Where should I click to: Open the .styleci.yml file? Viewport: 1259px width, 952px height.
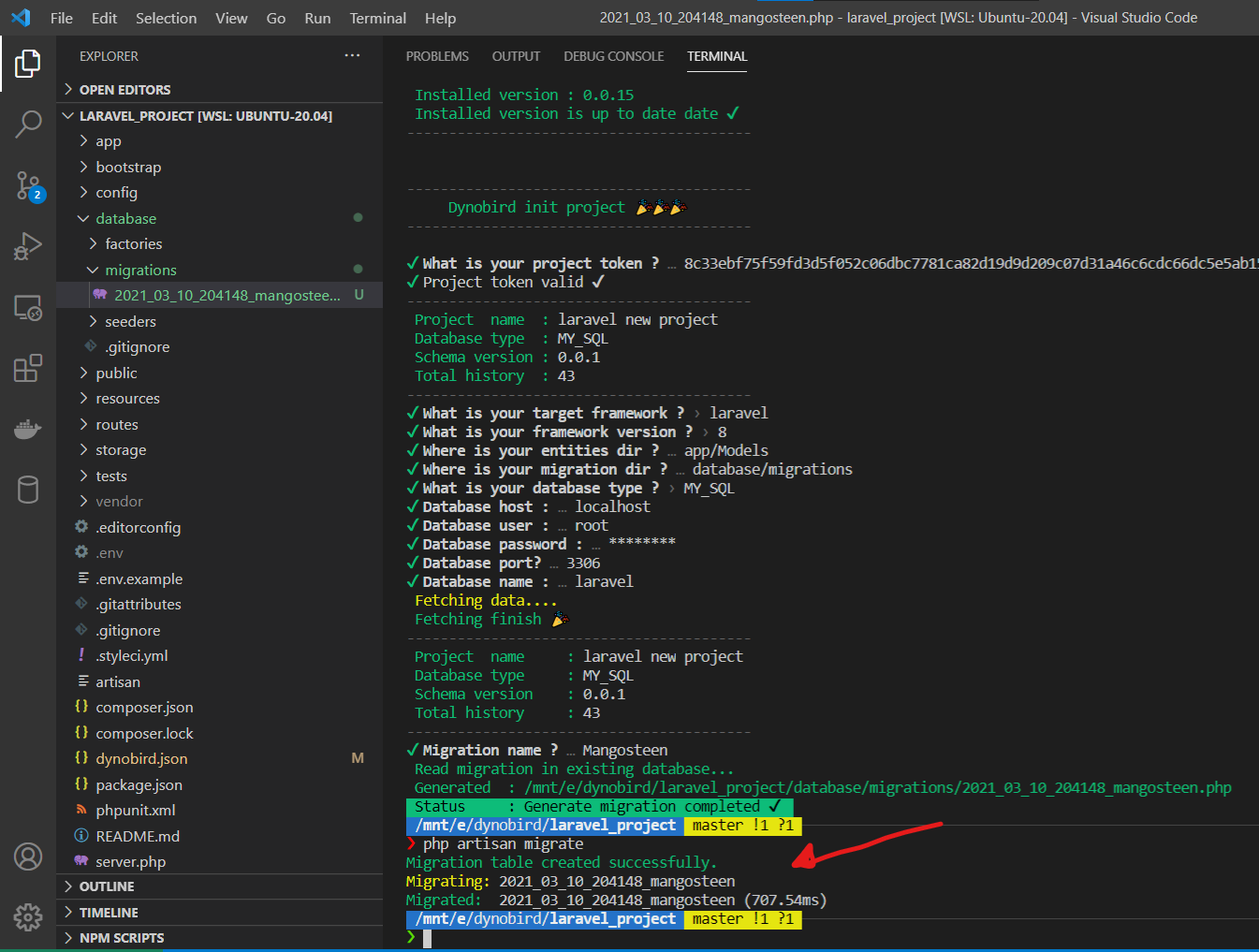(x=219, y=656)
